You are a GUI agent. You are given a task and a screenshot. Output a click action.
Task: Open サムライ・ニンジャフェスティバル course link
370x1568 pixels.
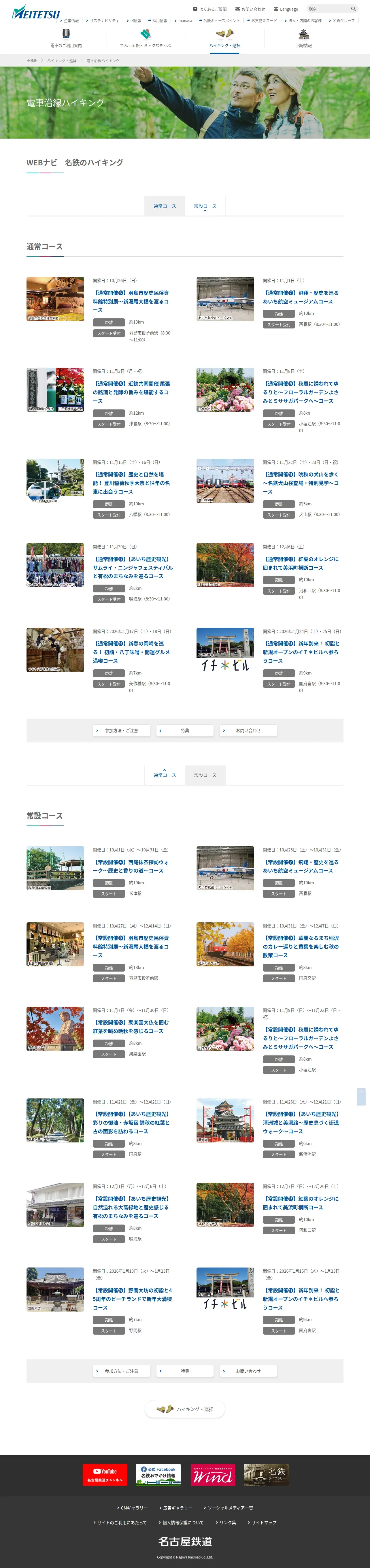pyautogui.click(x=133, y=567)
